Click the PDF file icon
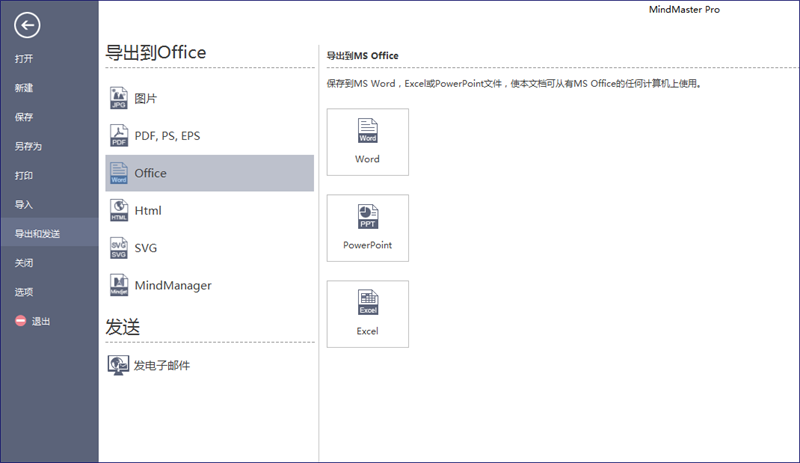The width and height of the screenshot is (800, 463). 119,136
